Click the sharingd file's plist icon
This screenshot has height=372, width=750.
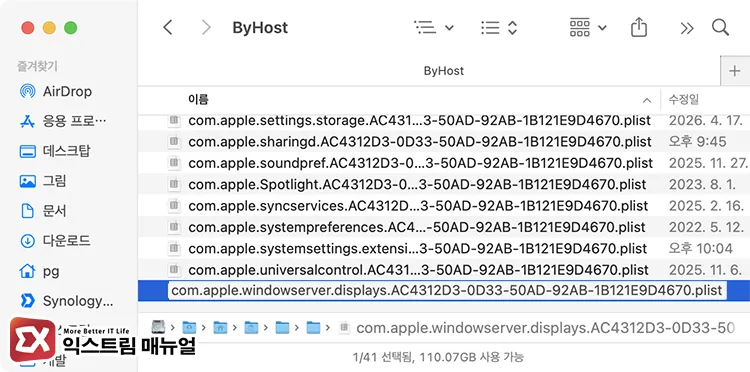coord(175,142)
